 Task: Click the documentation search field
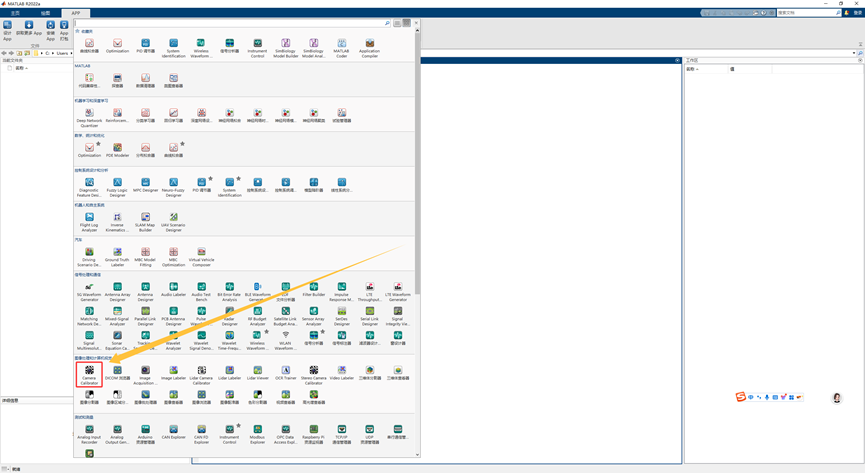click(807, 13)
